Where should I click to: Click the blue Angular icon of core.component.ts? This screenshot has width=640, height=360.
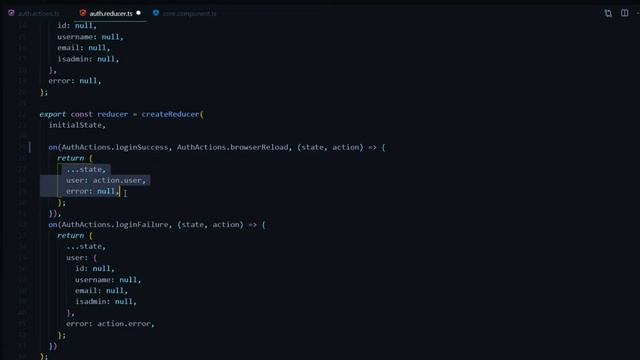pyautogui.click(x=156, y=13)
